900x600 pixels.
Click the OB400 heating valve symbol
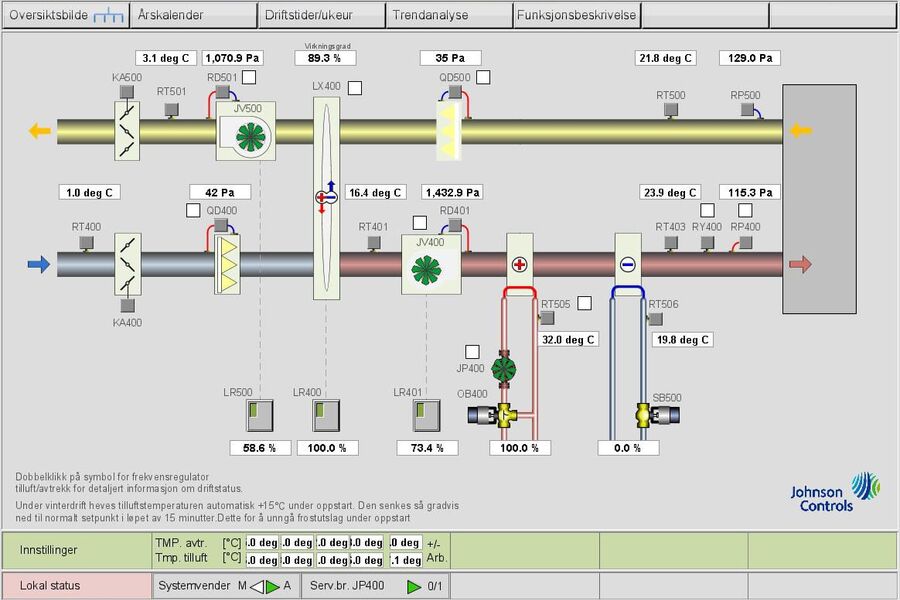point(508,415)
